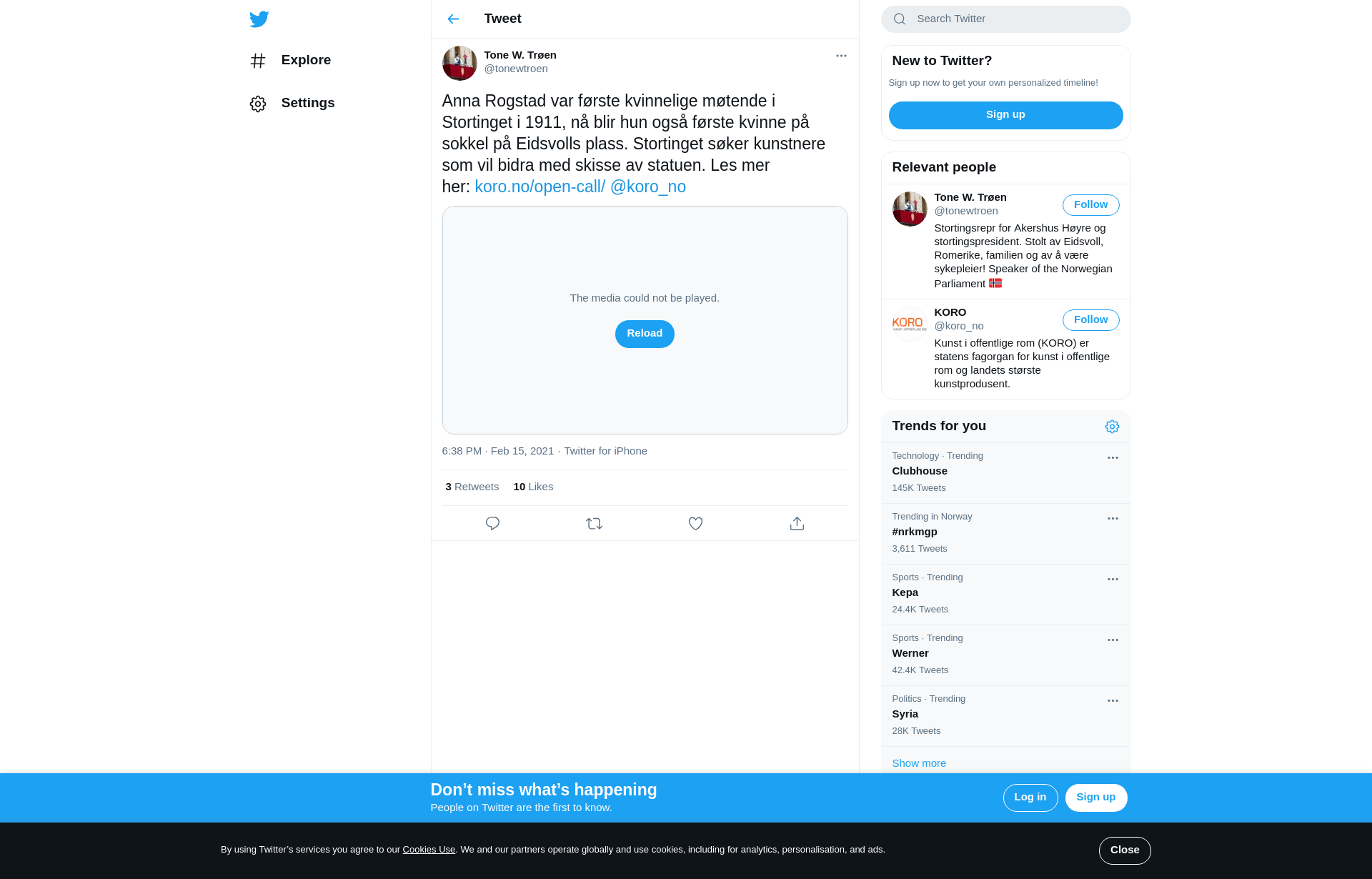Open Trends settings gear icon
The image size is (1372, 879).
[1112, 427]
